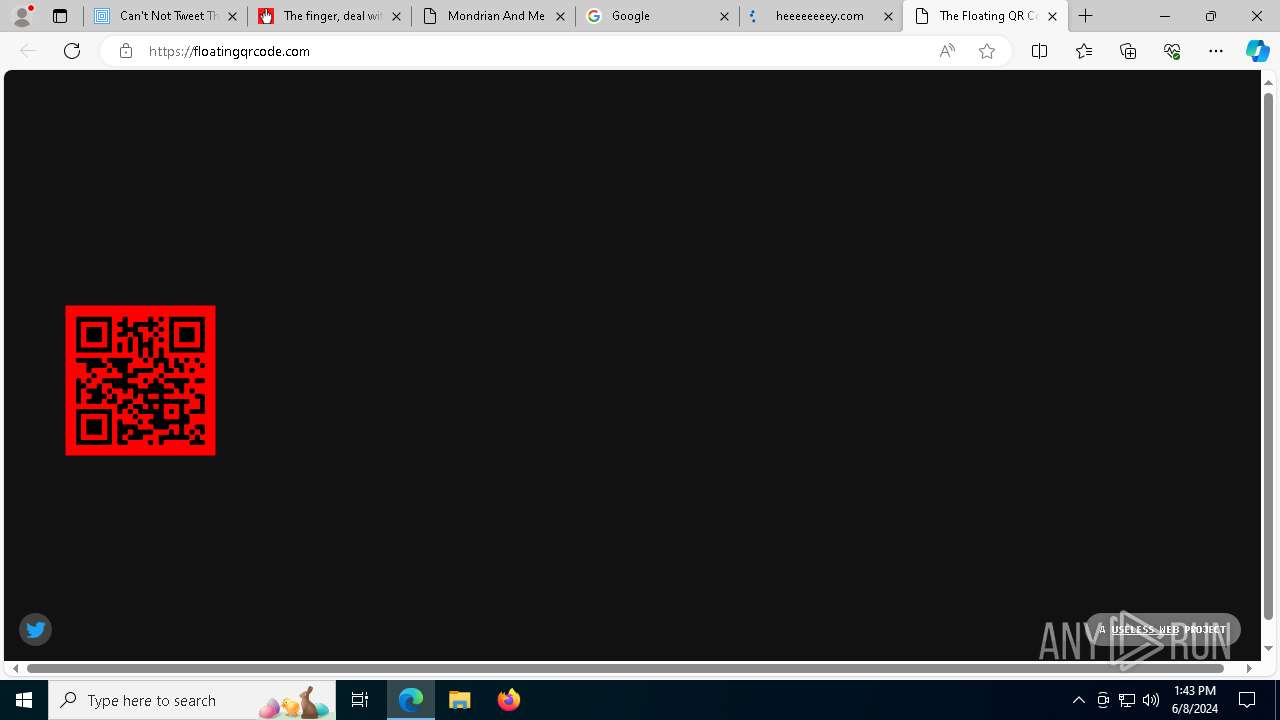Close the Mondrian And Me tab
The height and width of the screenshot is (720, 1280).
pyautogui.click(x=560, y=16)
